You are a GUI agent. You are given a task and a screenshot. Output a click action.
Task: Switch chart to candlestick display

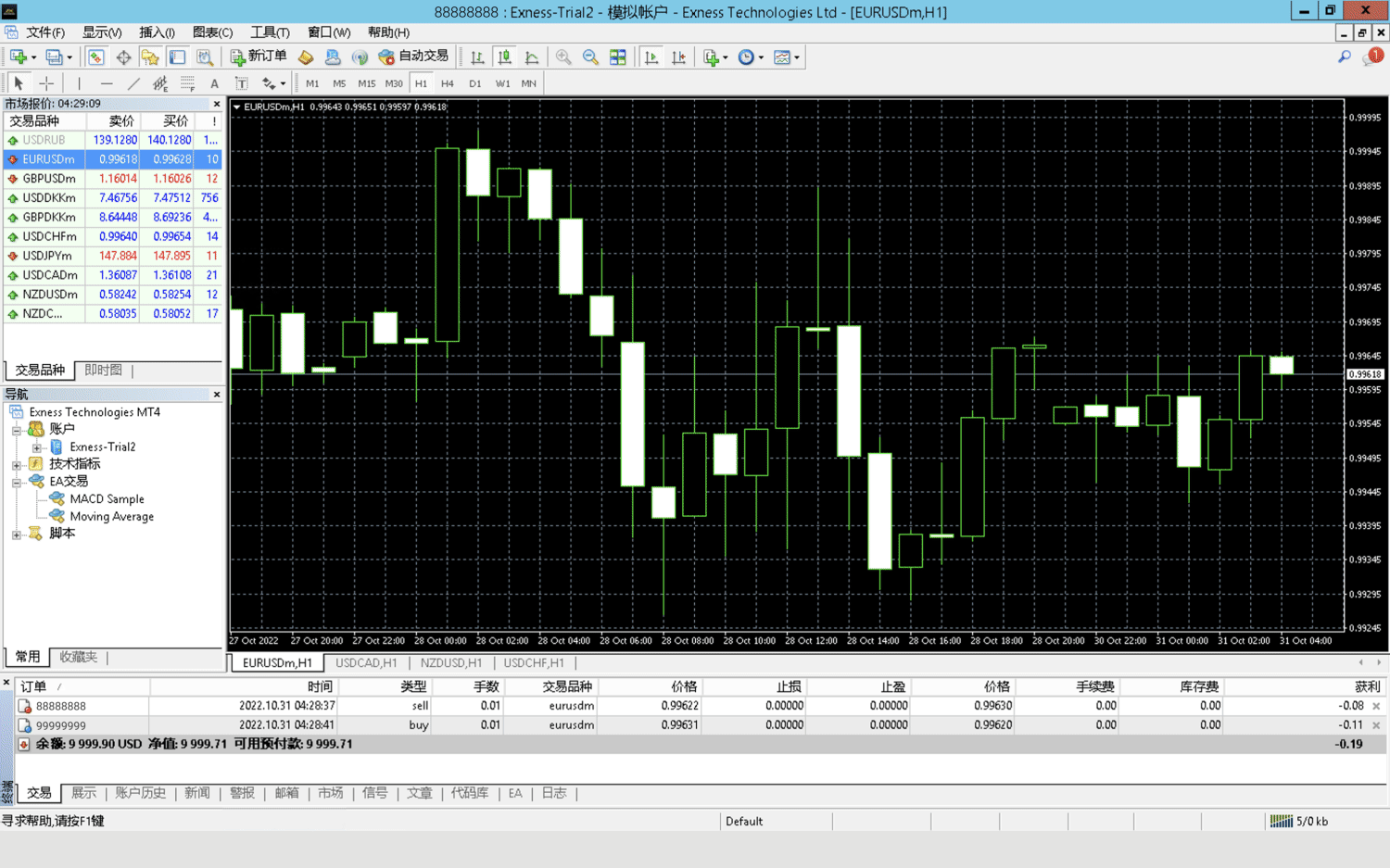pos(504,57)
